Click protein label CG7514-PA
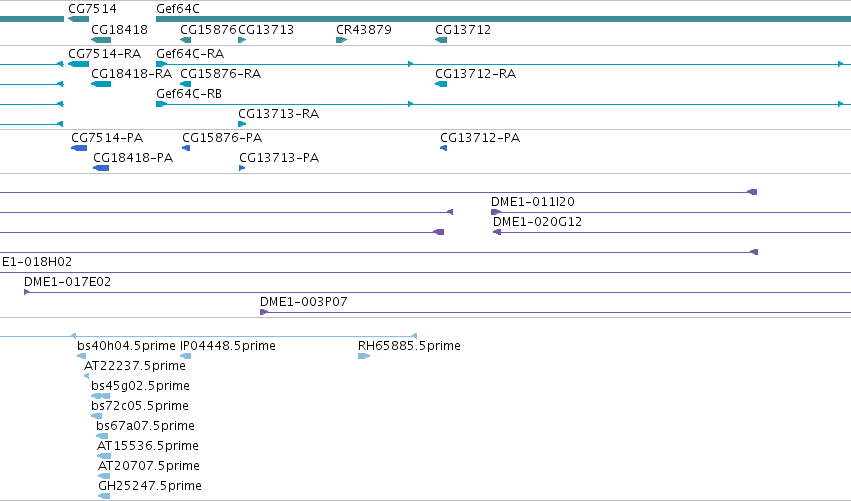Screen dimensions: 851x501 tap(107, 137)
